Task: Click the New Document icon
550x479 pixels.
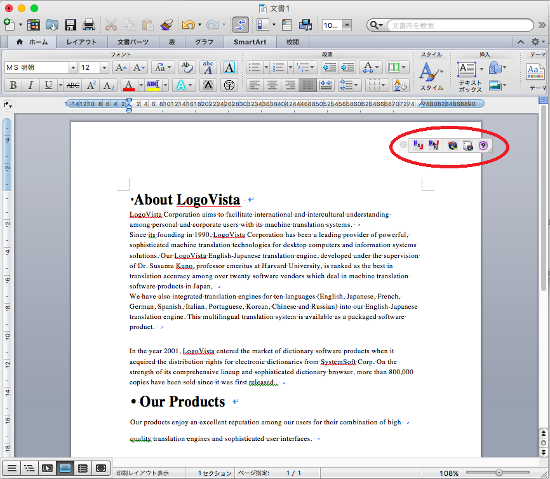Action: tap(9, 25)
